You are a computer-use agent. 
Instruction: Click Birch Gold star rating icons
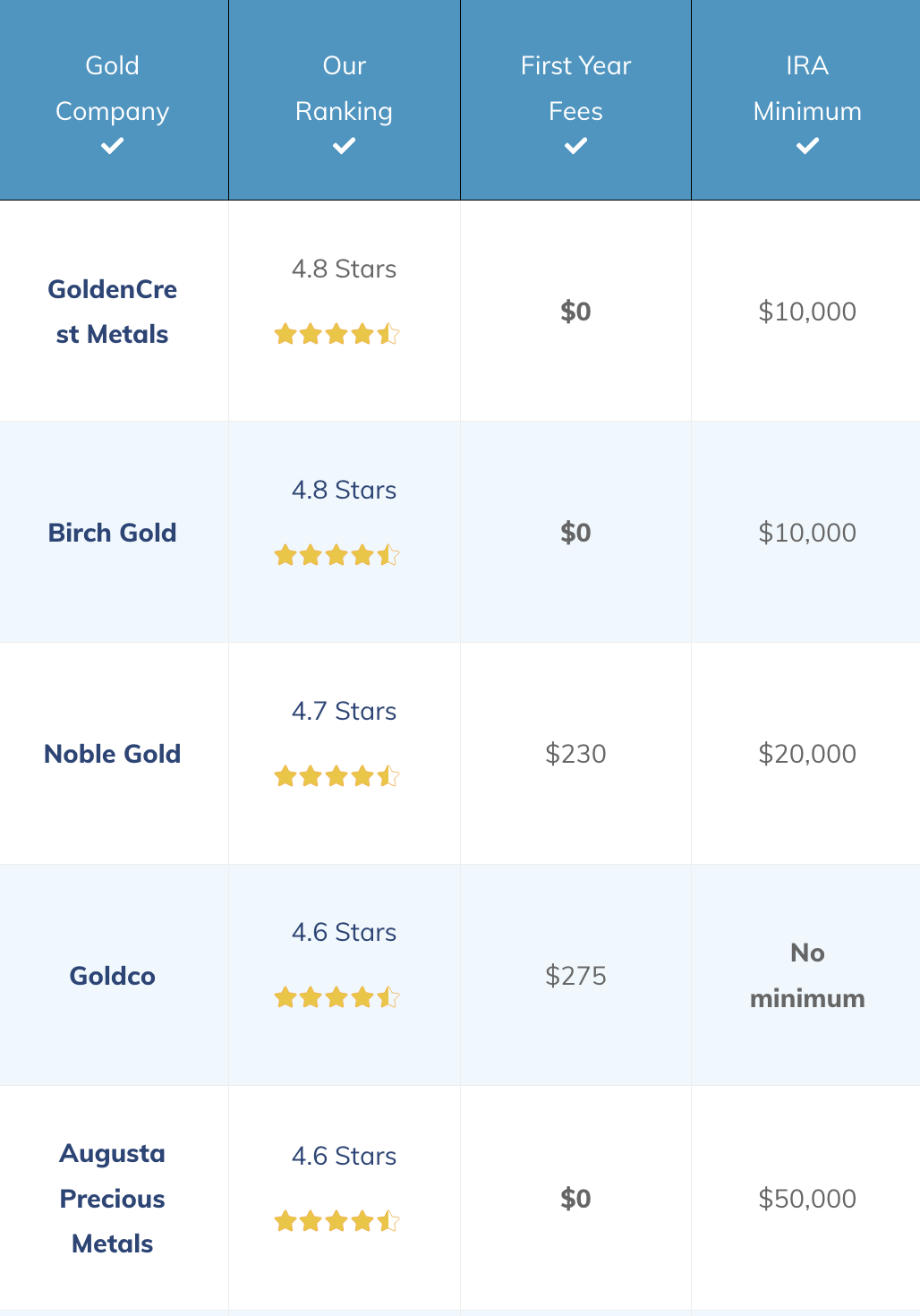(x=336, y=556)
